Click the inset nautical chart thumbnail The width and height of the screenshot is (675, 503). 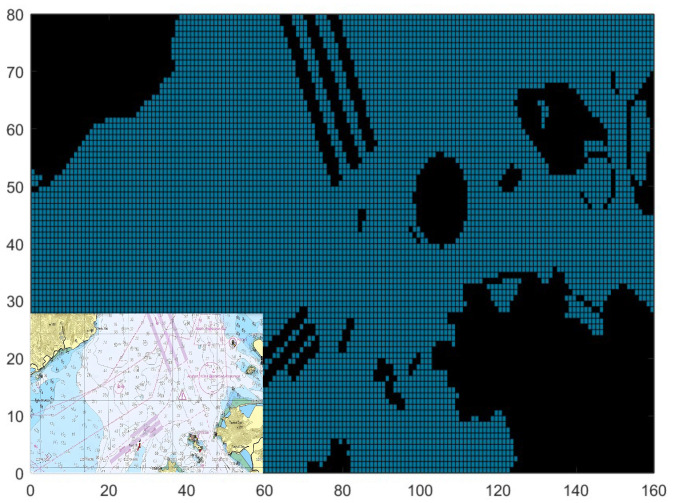click(x=146, y=393)
